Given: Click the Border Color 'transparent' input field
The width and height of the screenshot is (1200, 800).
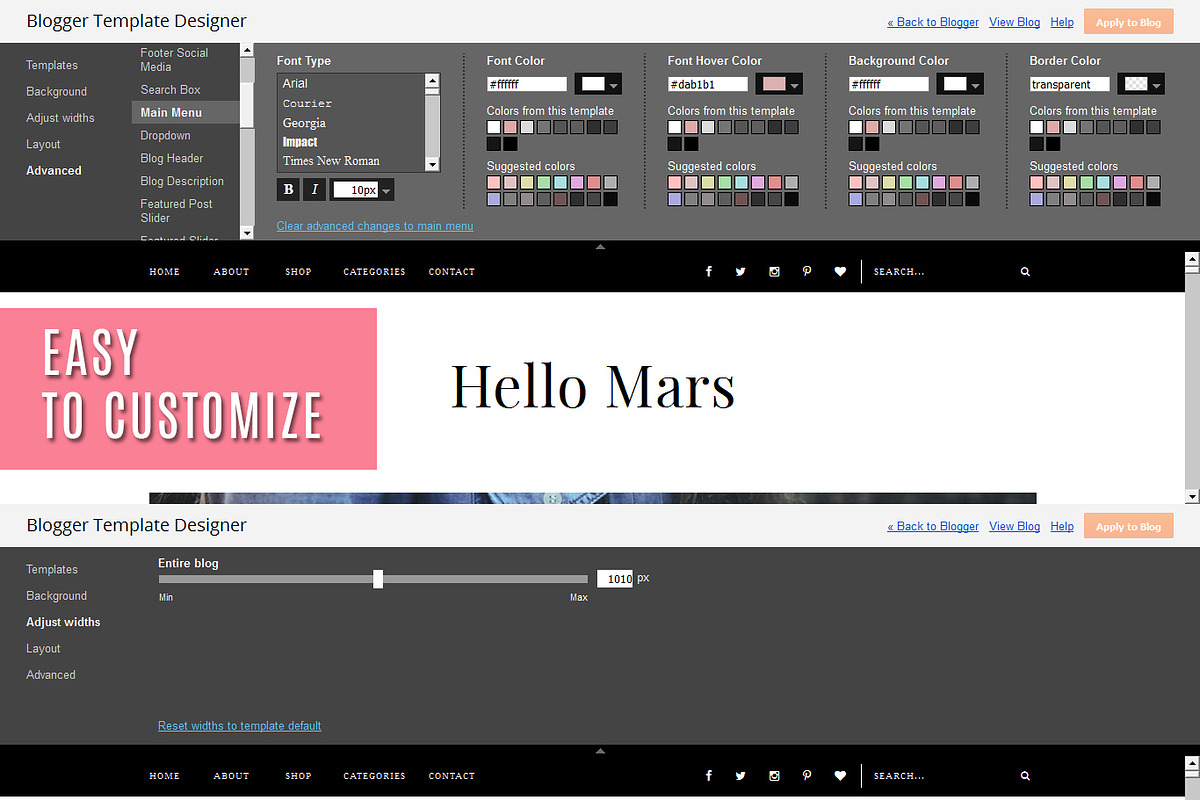Looking at the screenshot, I should coord(1070,85).
